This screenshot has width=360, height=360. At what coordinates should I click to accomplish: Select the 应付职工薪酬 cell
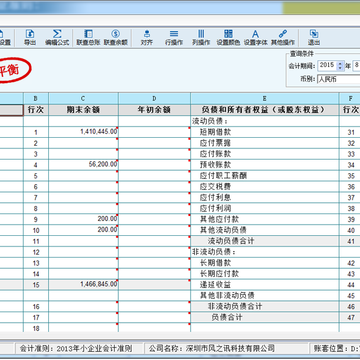[x=265, y=176]
